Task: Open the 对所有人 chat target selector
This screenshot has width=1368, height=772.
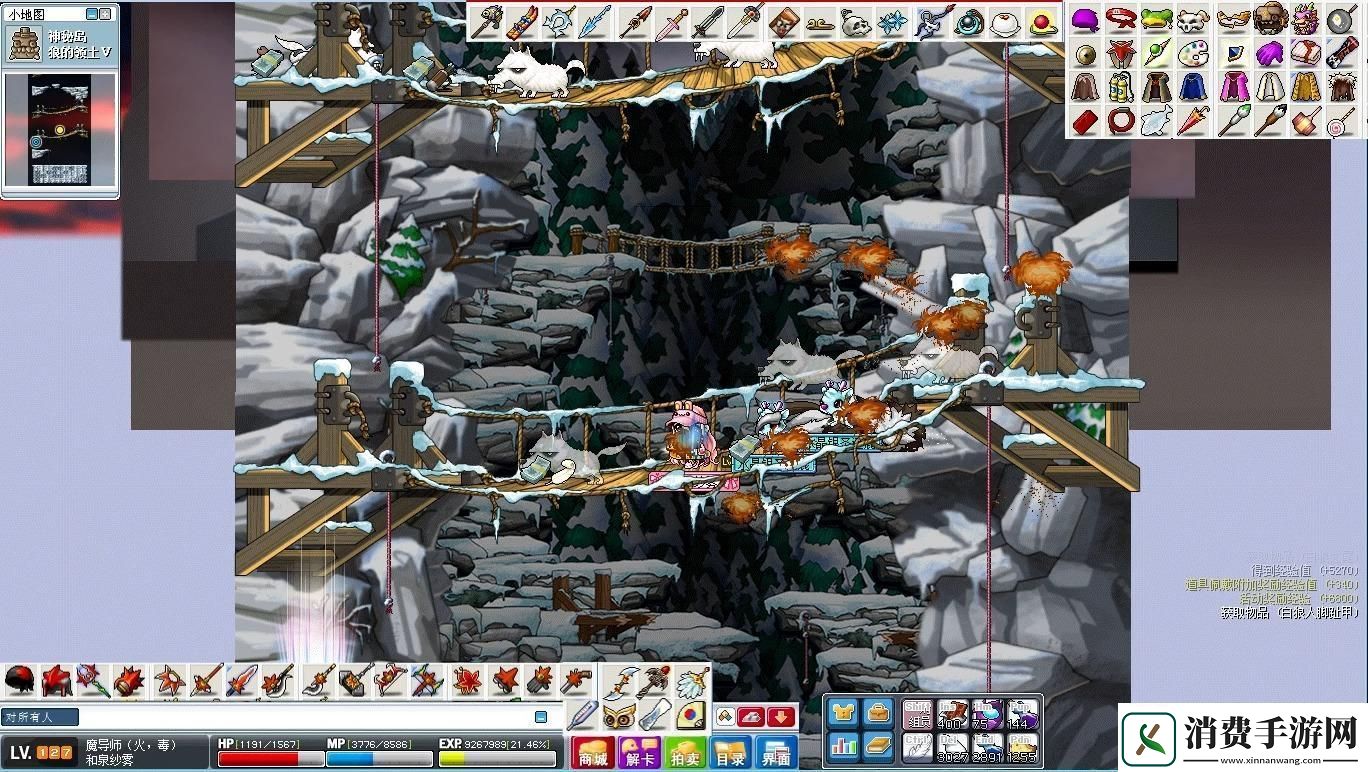Action: click(40, 717)
